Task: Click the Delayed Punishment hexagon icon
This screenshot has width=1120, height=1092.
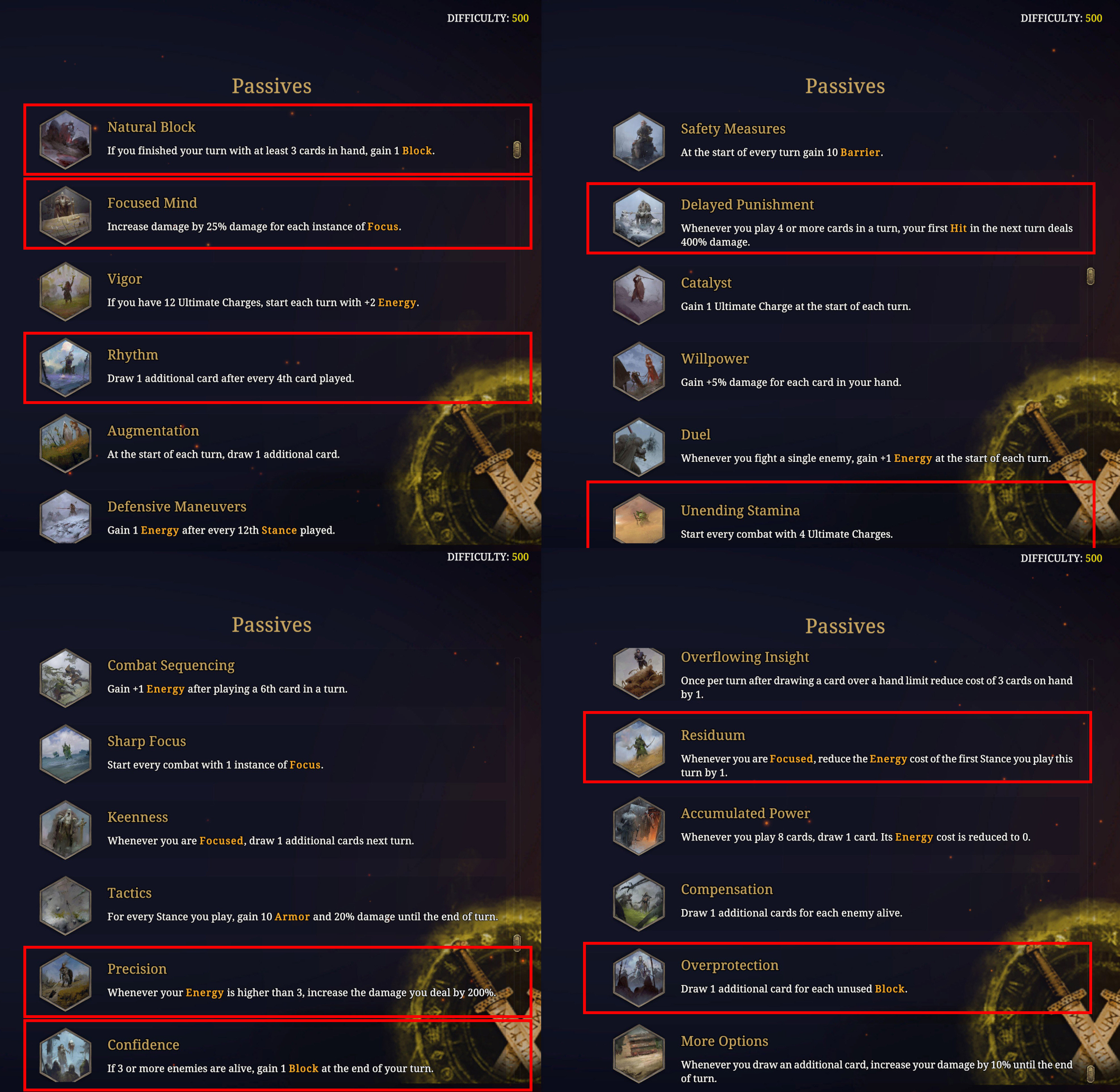Action: (x=639, y=217)
